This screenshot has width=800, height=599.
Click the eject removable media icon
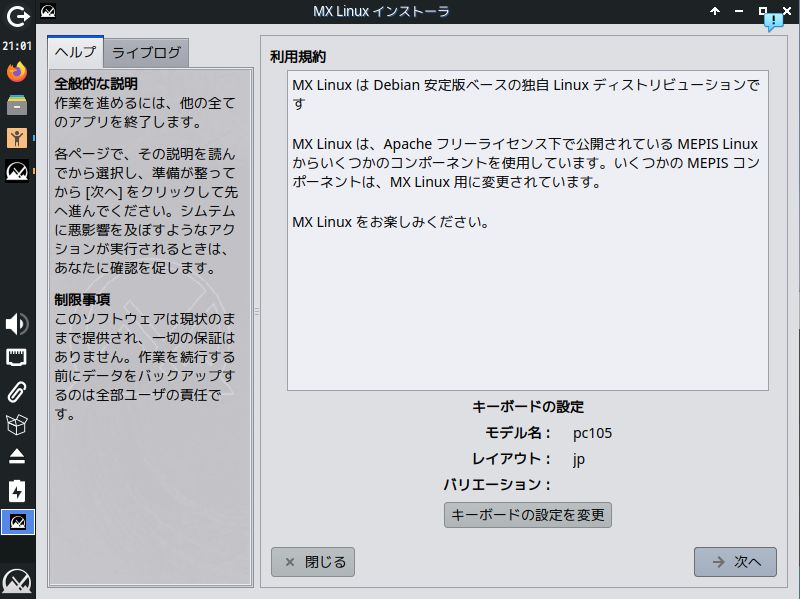click(17, 456)
